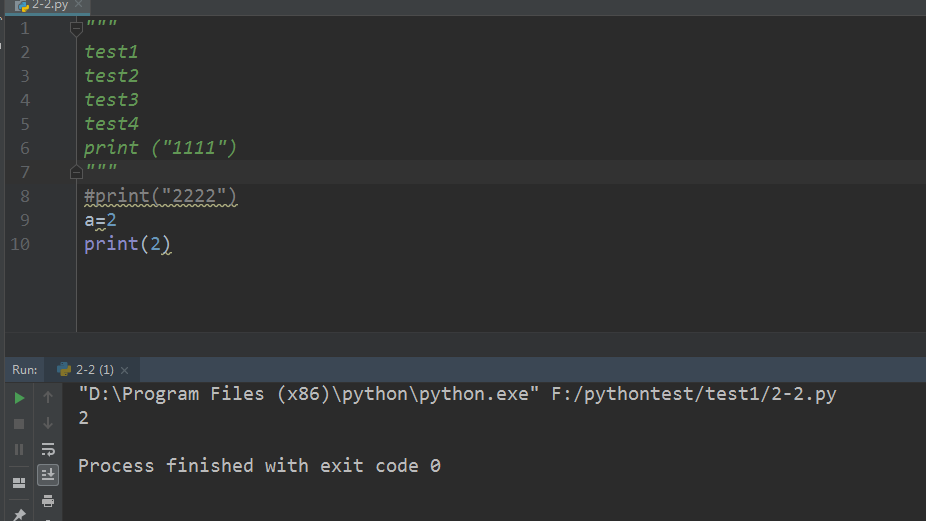Click line number 9 in gutter
Viewport: 926px width, 521px height.
pyautogui.click(x=25, y=220)
